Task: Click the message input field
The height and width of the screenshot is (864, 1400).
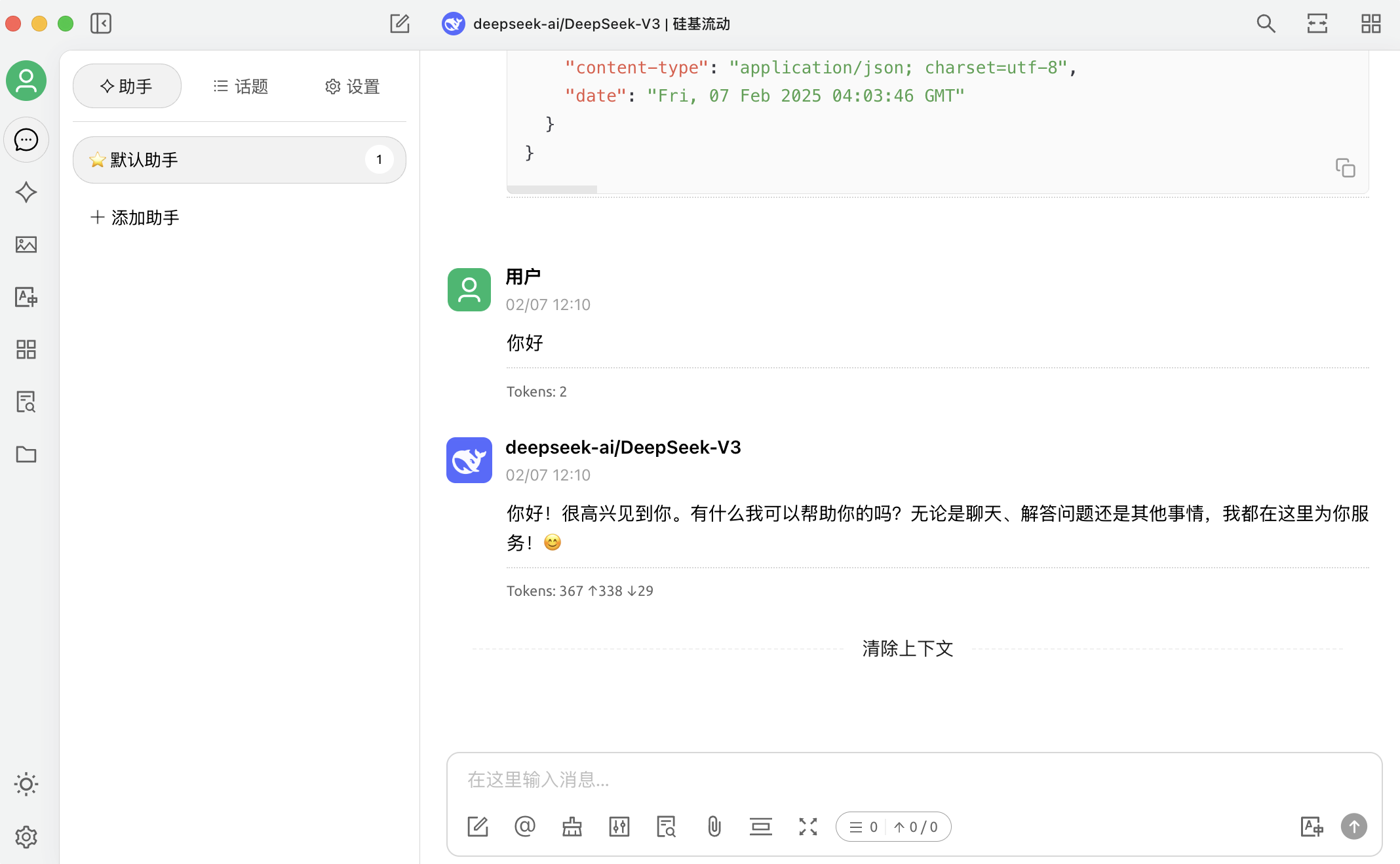Action: [x=914, y=779]
